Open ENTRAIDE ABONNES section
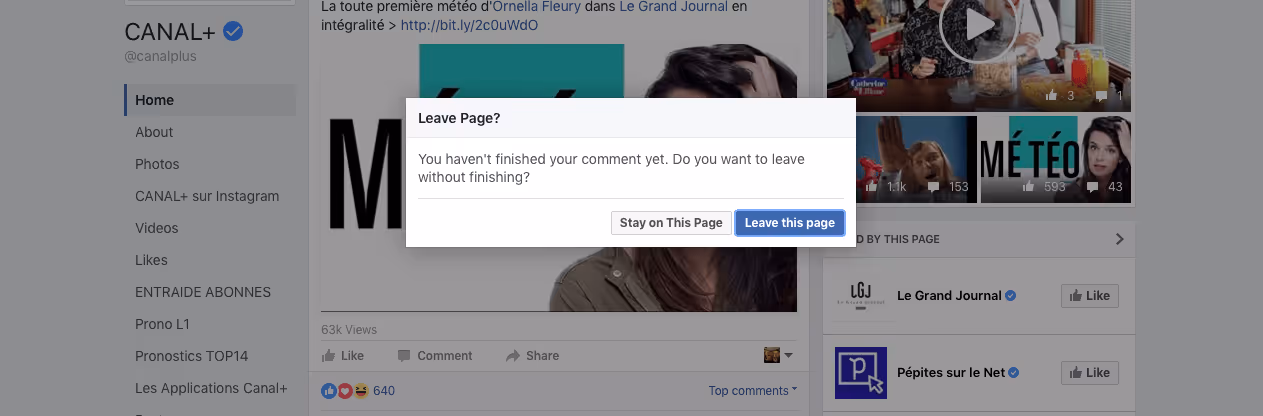The height and width of the screenshot is (416, 1263). 203,292
